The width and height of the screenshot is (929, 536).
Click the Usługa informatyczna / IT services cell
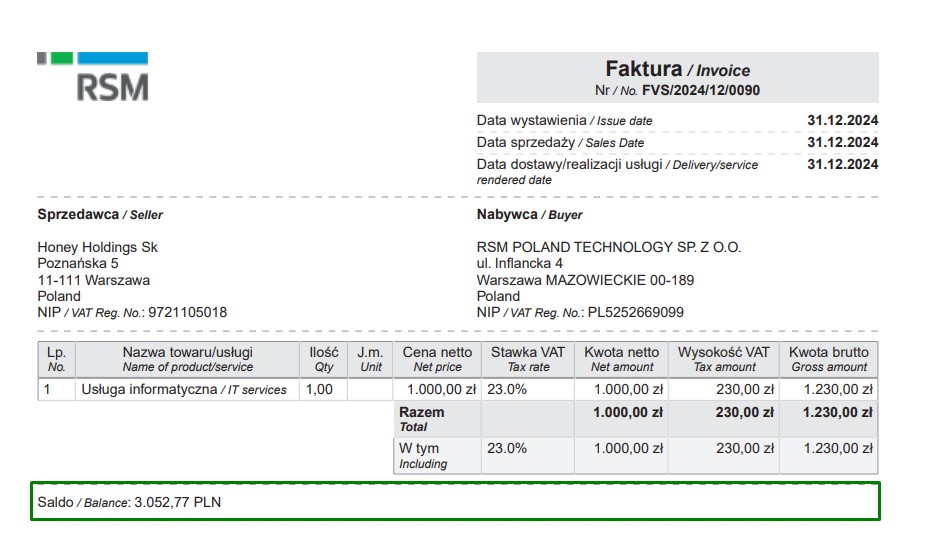183,390
